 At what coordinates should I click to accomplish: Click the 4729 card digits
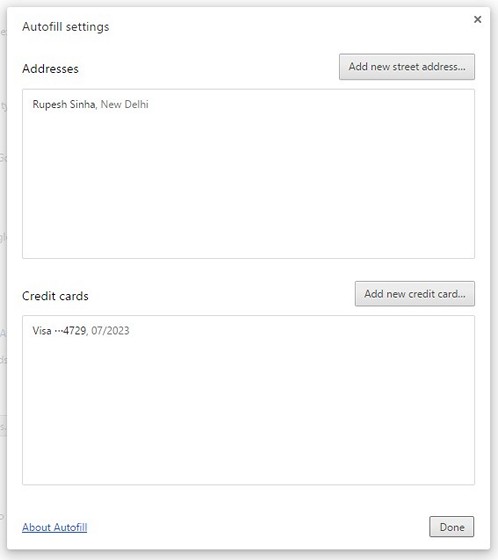[x=74, y=330]
